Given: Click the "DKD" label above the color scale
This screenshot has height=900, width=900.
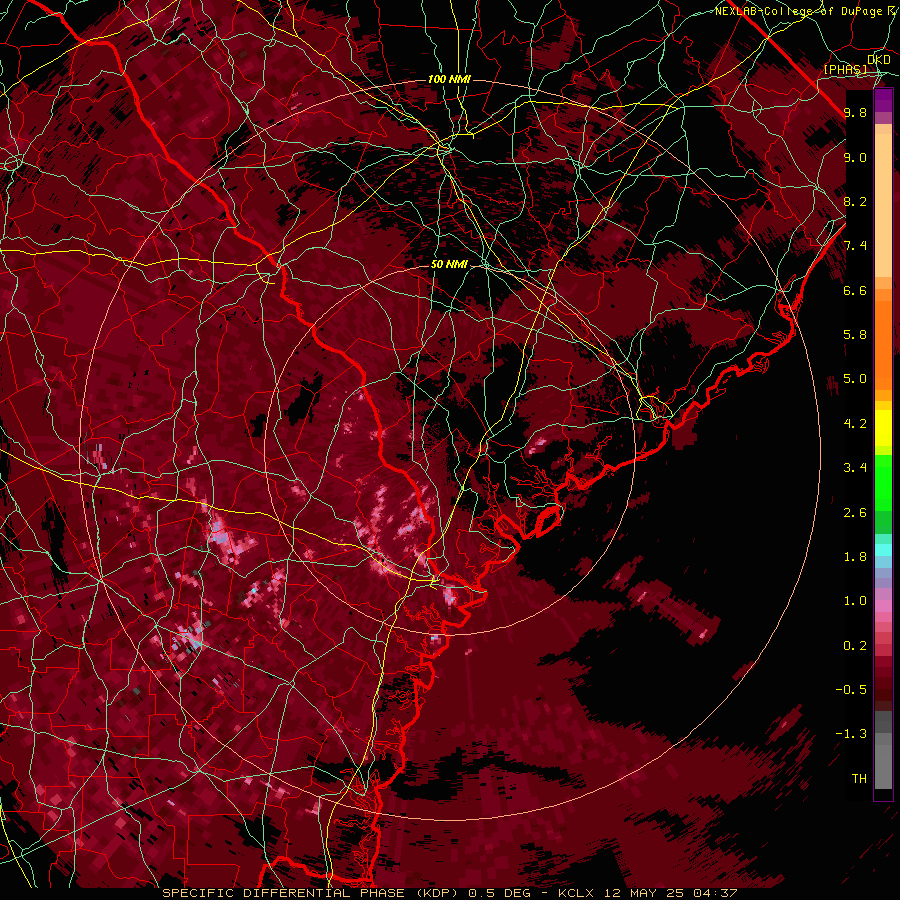Looking at the screenshot, I should coord(879,60).
